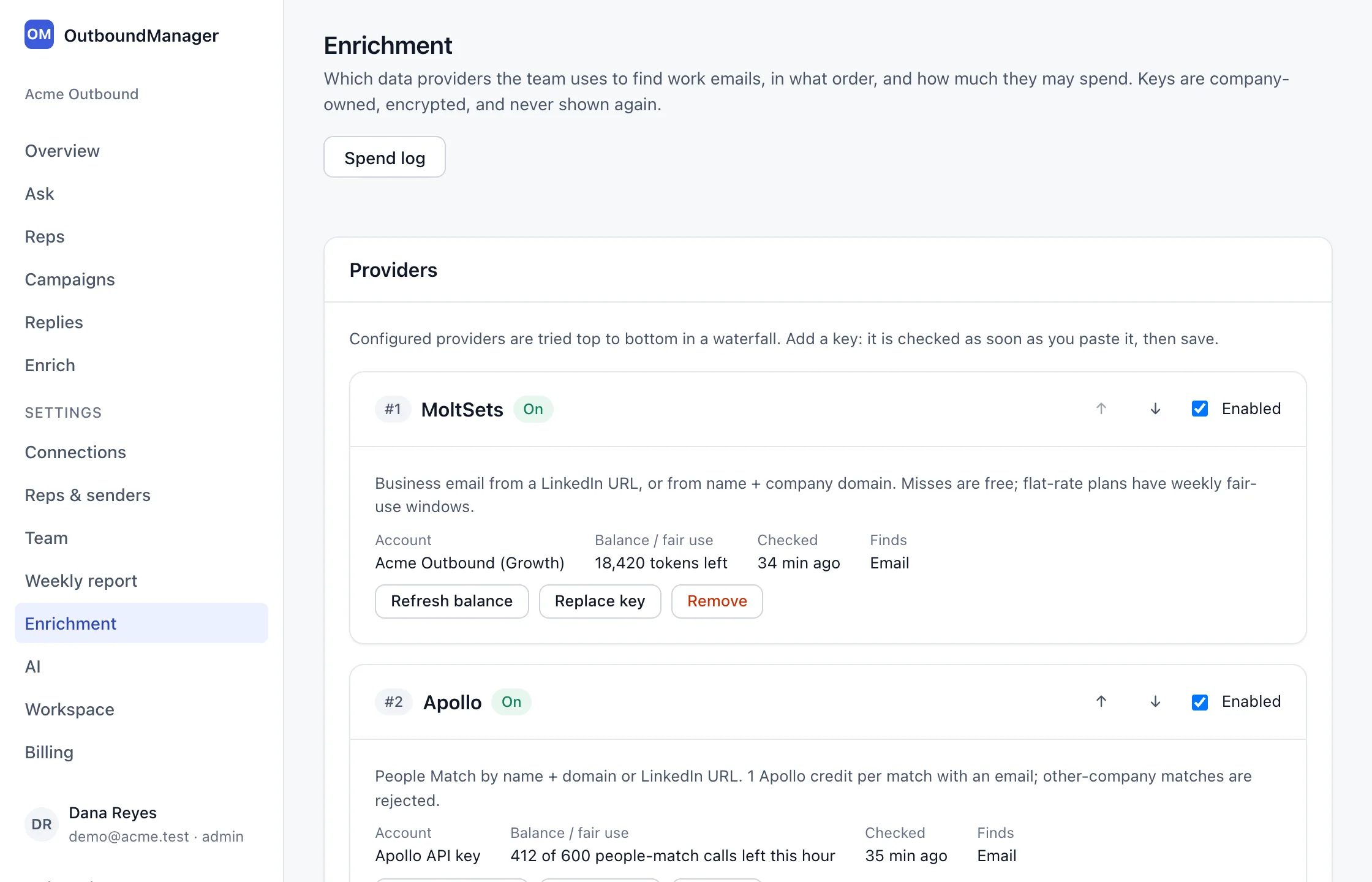Click the Dana Reyes user name
The width and height of the screenshot is (1372, 882).
tap(113, 813)
